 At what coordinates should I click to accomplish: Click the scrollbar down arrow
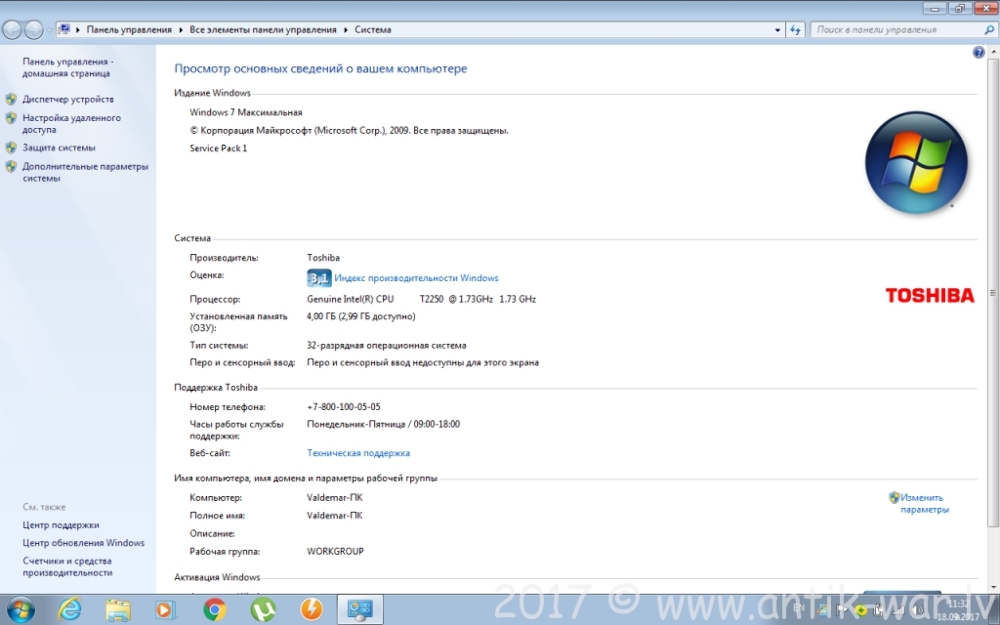point(993,587)
